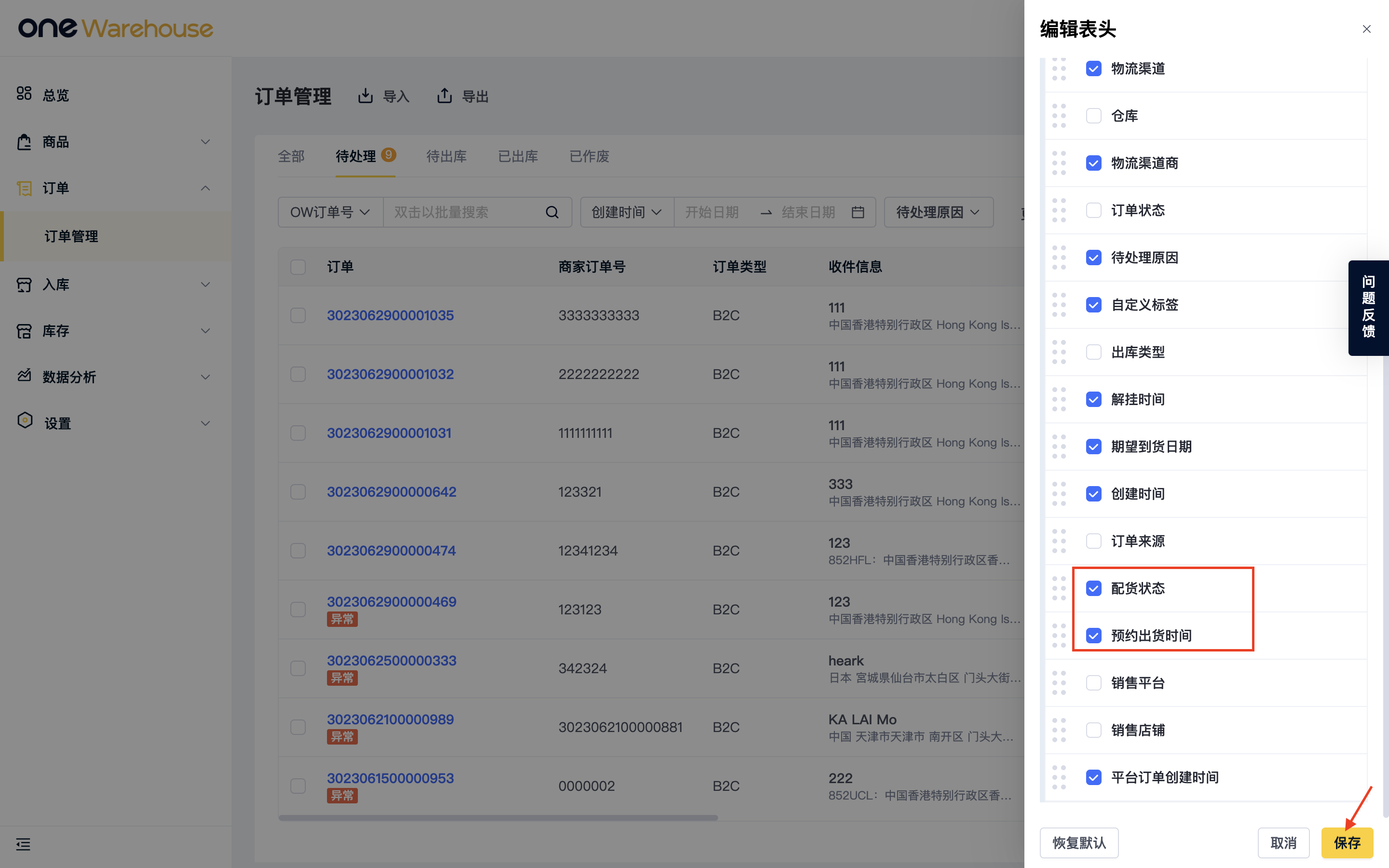Grab the drag handle for 仓库
The width and height of the screenshot is (1389, 868).
click(1059, 116)
